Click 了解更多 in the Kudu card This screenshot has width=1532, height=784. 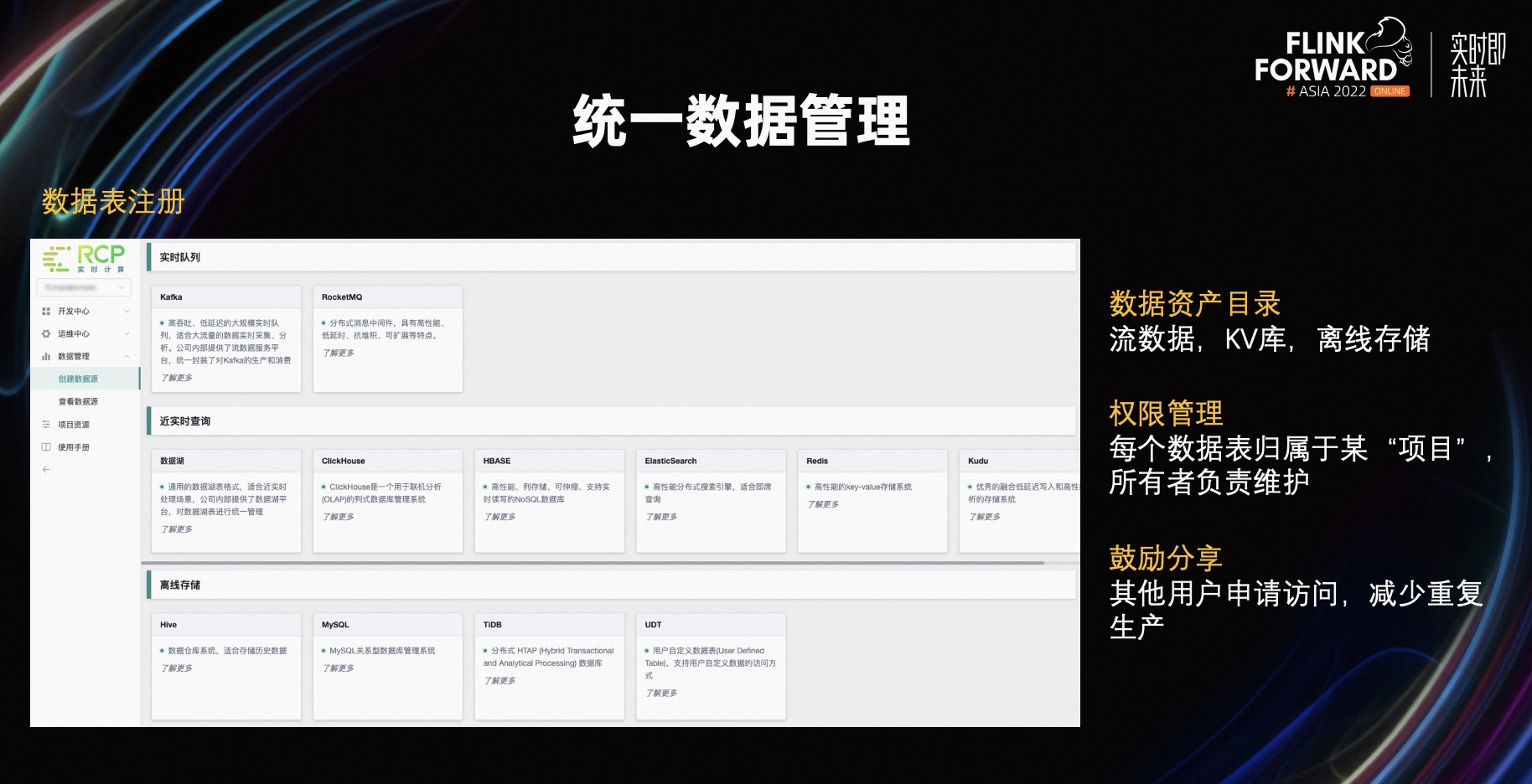(985, 518)
